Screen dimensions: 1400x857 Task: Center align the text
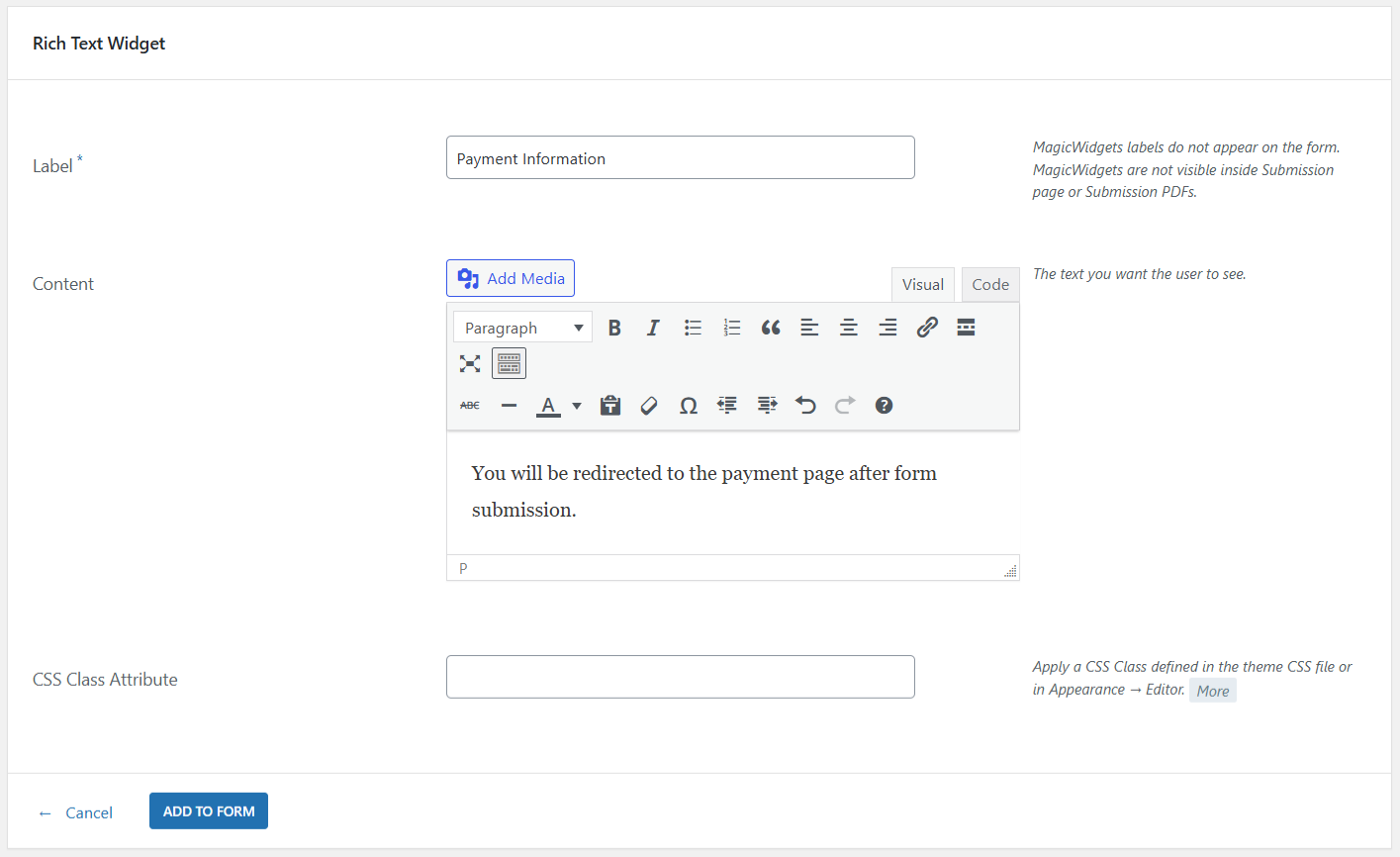(849, 328)
